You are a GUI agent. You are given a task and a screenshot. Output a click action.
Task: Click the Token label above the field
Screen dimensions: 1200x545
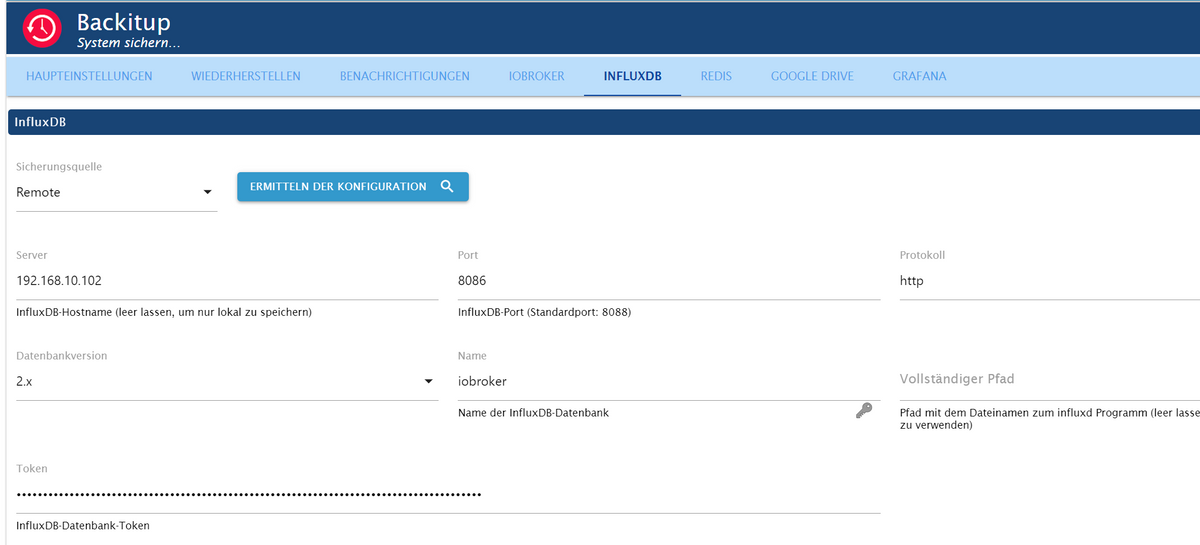point(32,468)
